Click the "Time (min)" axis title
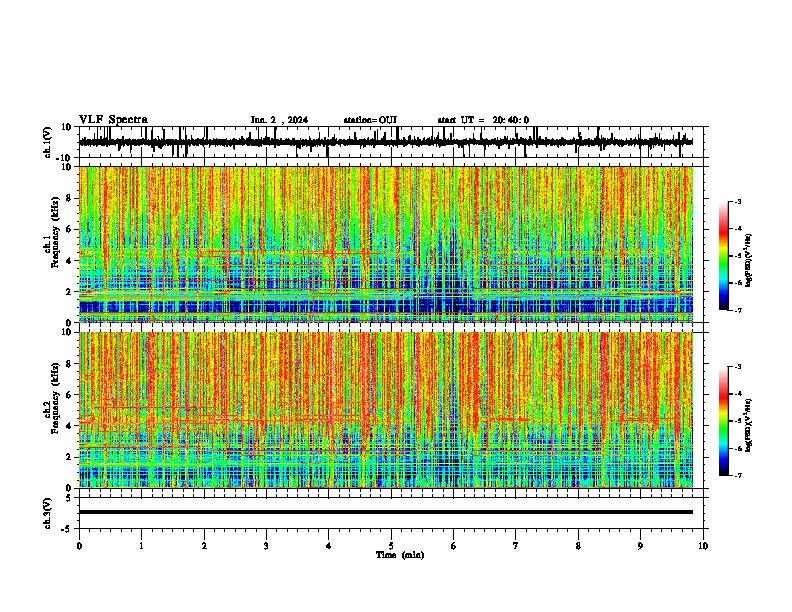792x612 pixels. (400, 555)
